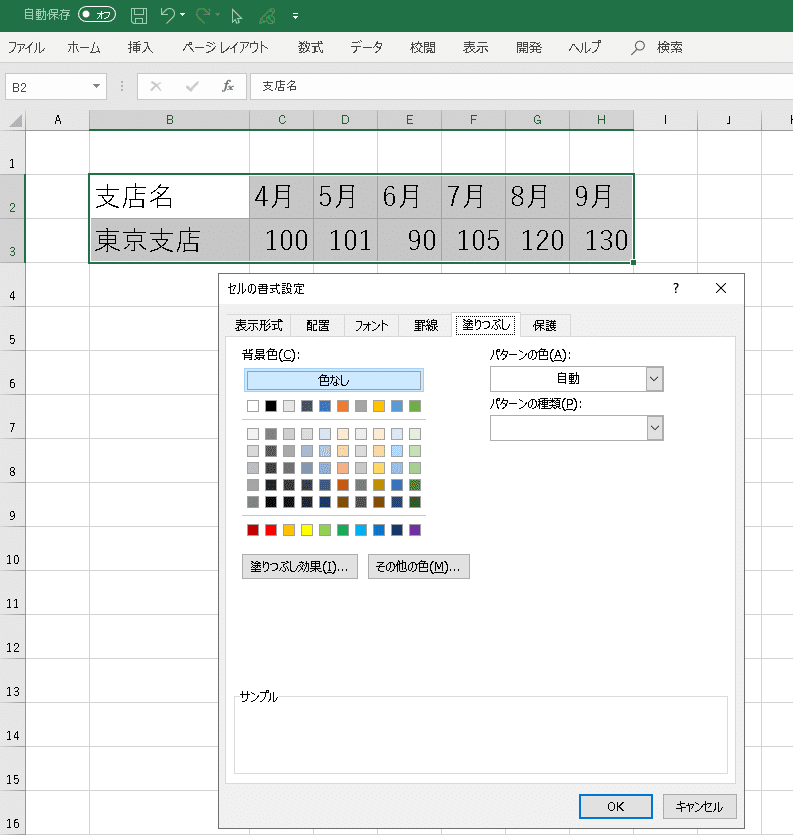Pick the black theme color swatch
793x835 pixels.
pos(271,406)
